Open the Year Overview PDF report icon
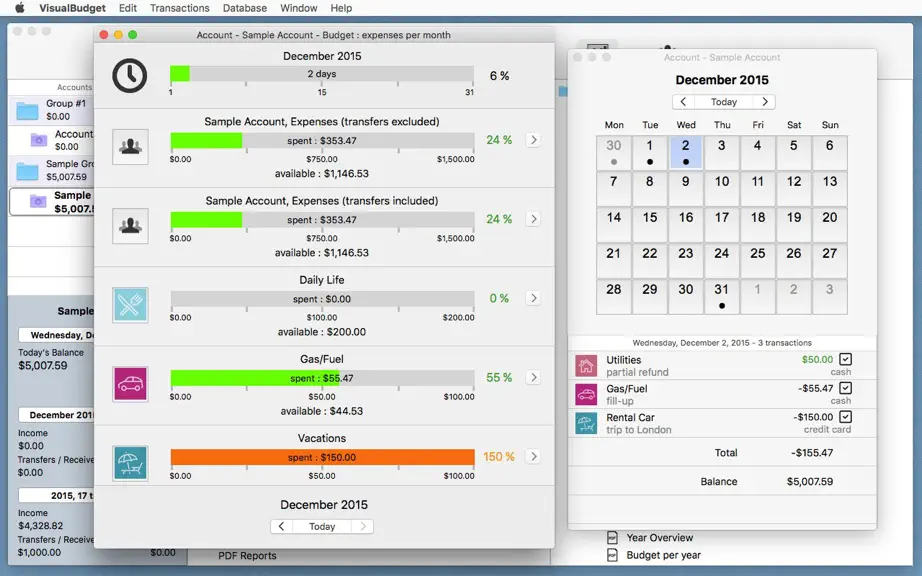 612,538
